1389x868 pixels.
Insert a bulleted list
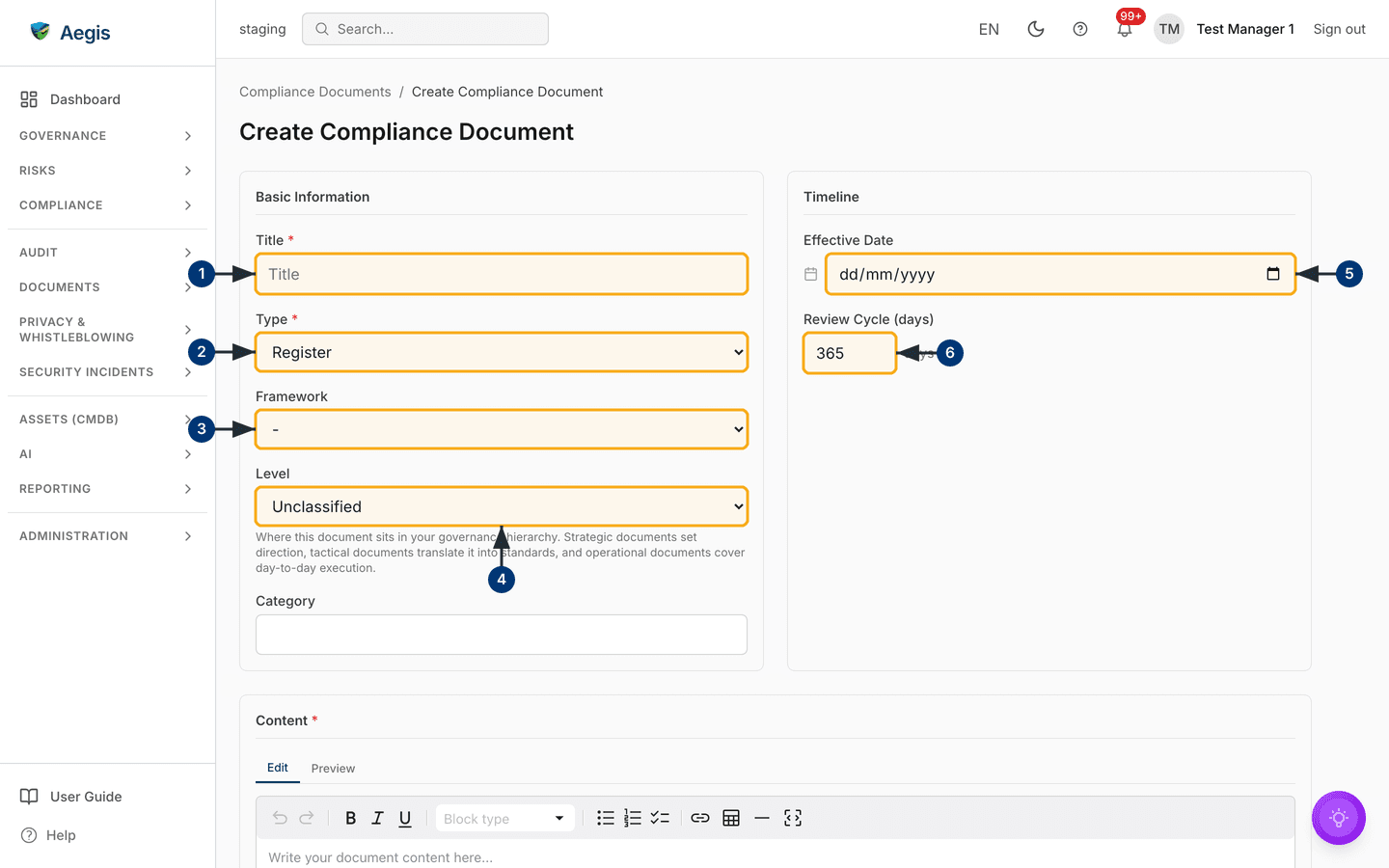[606, 818]
